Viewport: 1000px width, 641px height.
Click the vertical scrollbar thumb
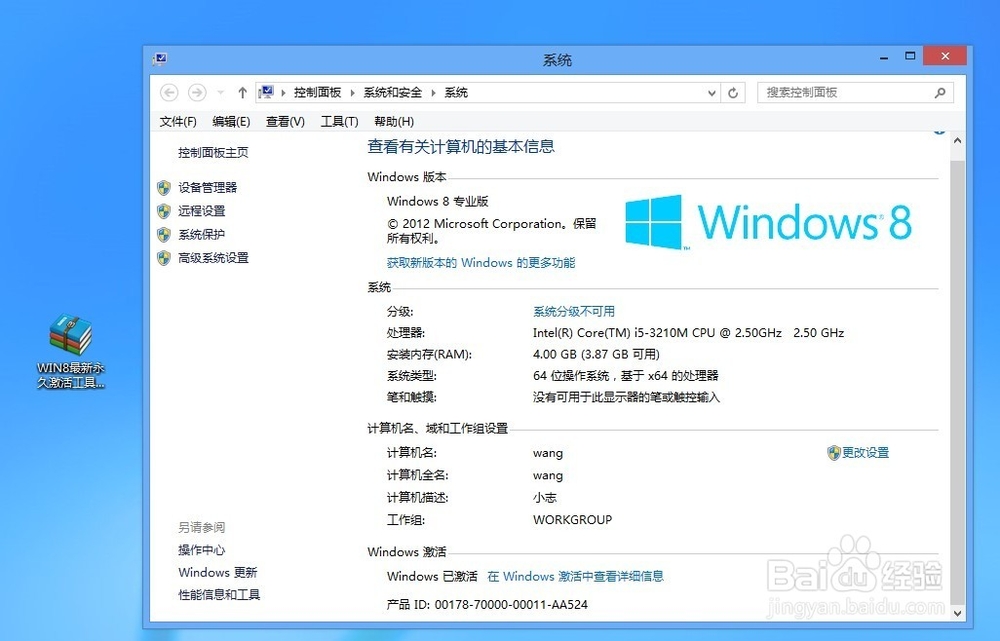coord(957,381)
